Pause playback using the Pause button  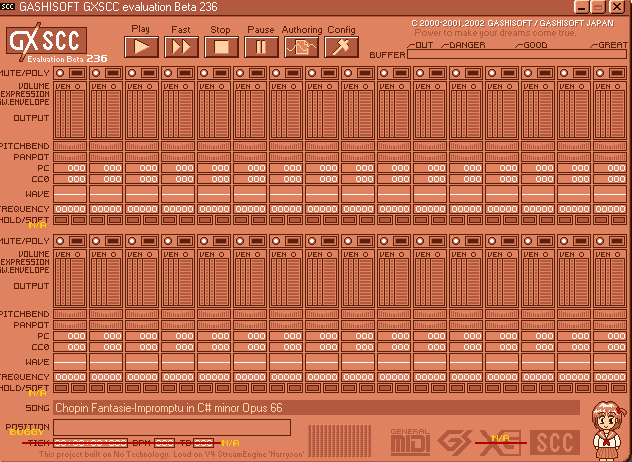click(x=261, y=47)
